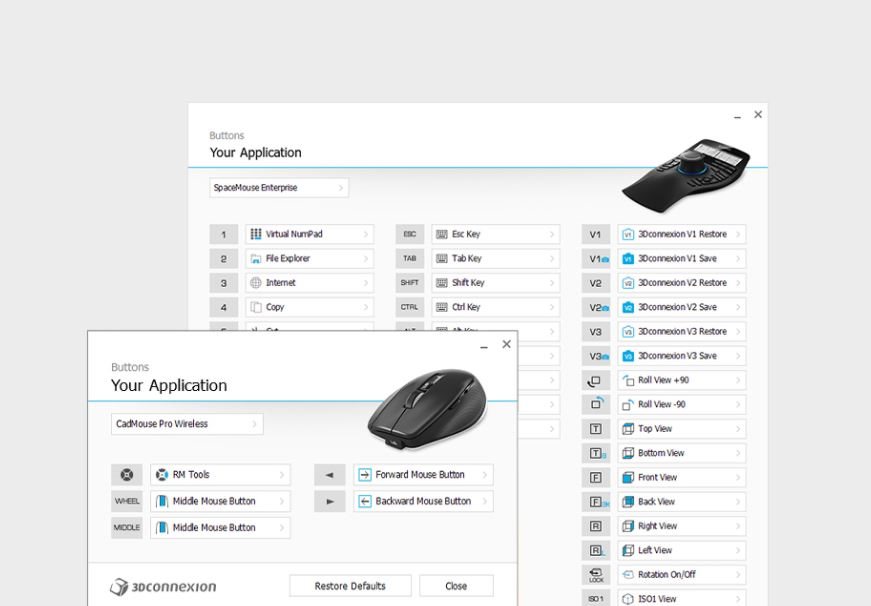This screenshot has width=871, height=606.
Task: Click the CTRL key label button
Action: click(409, 307)
